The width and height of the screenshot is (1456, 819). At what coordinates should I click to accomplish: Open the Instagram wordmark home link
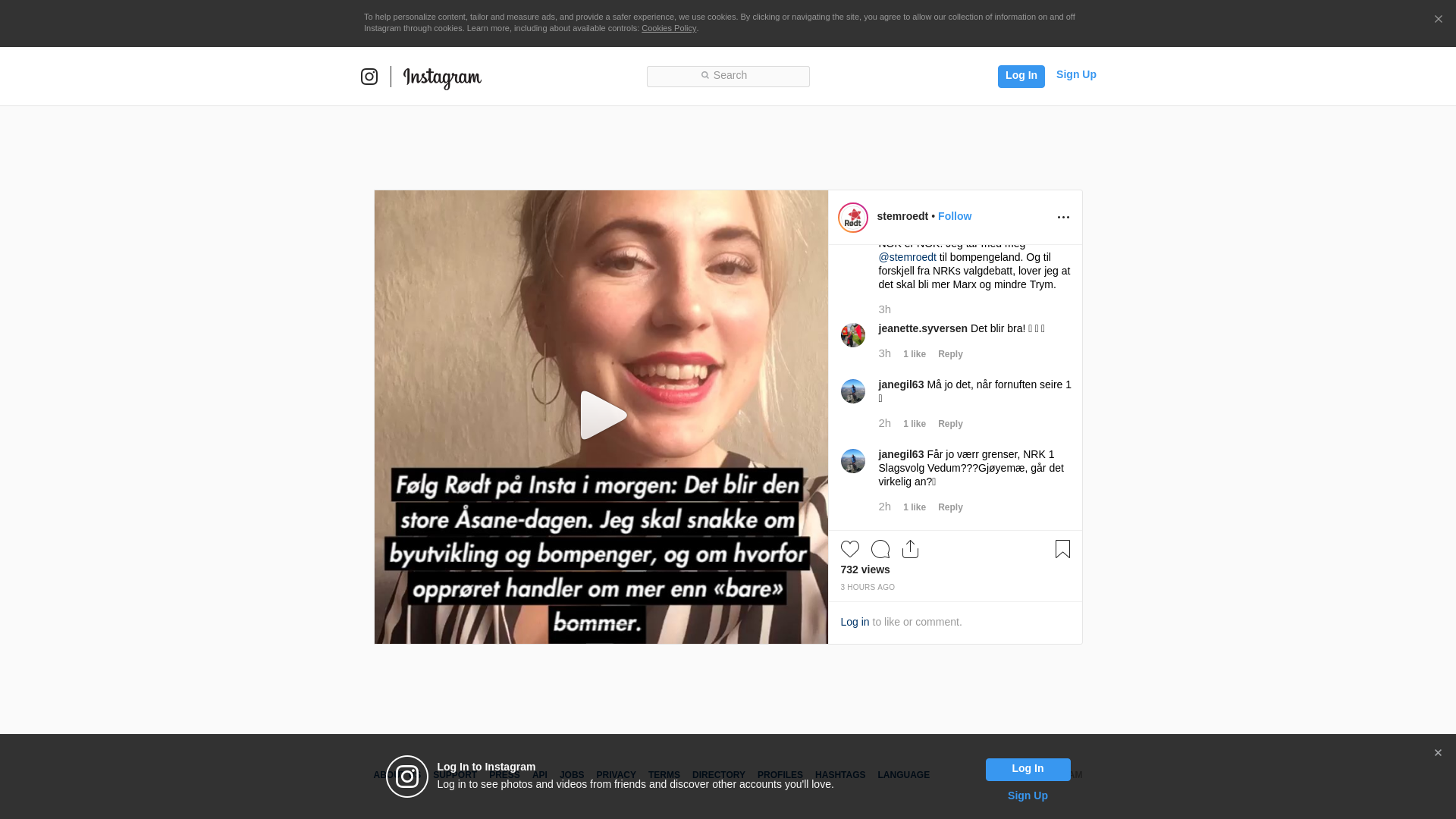442,78
